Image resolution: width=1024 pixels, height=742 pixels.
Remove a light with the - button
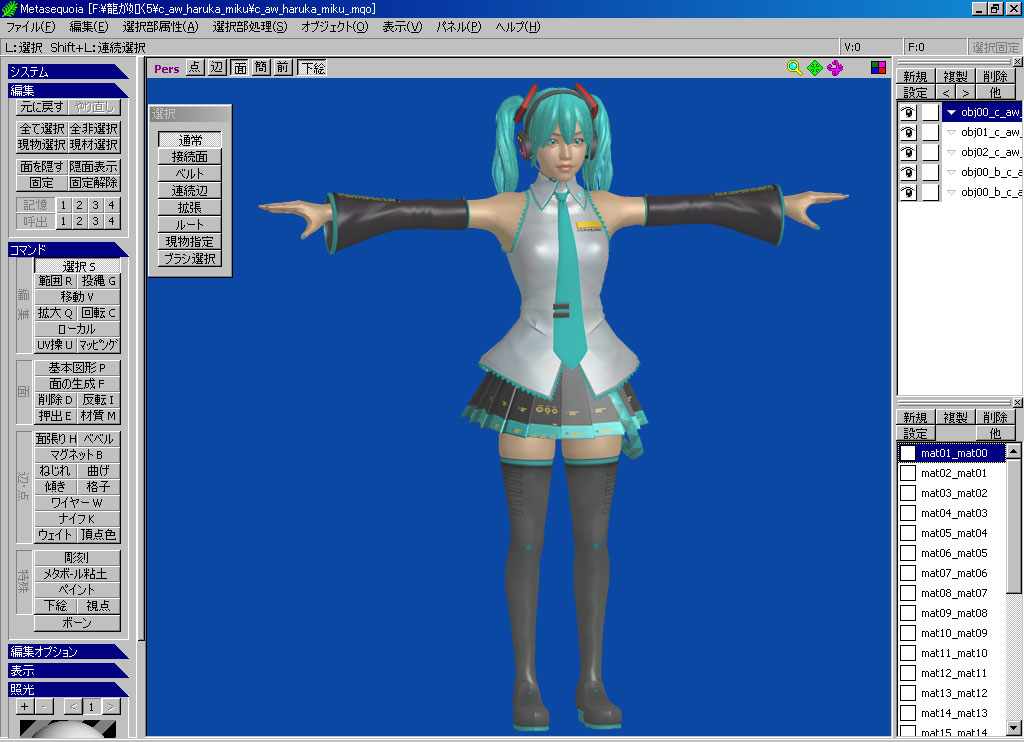click(x=44, y=706)
